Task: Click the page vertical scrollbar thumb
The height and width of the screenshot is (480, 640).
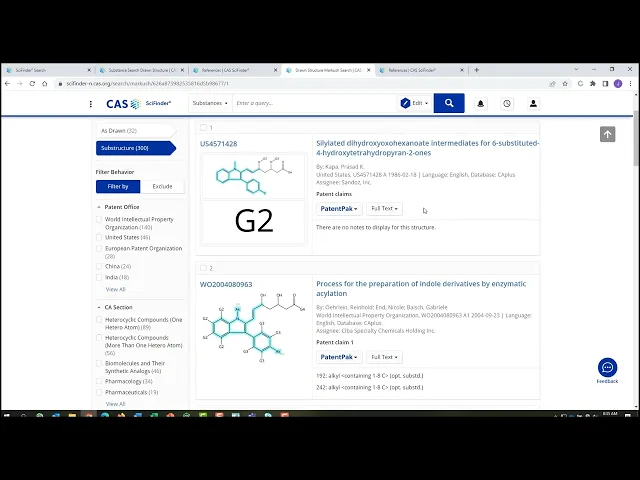Action: [636, 138]
